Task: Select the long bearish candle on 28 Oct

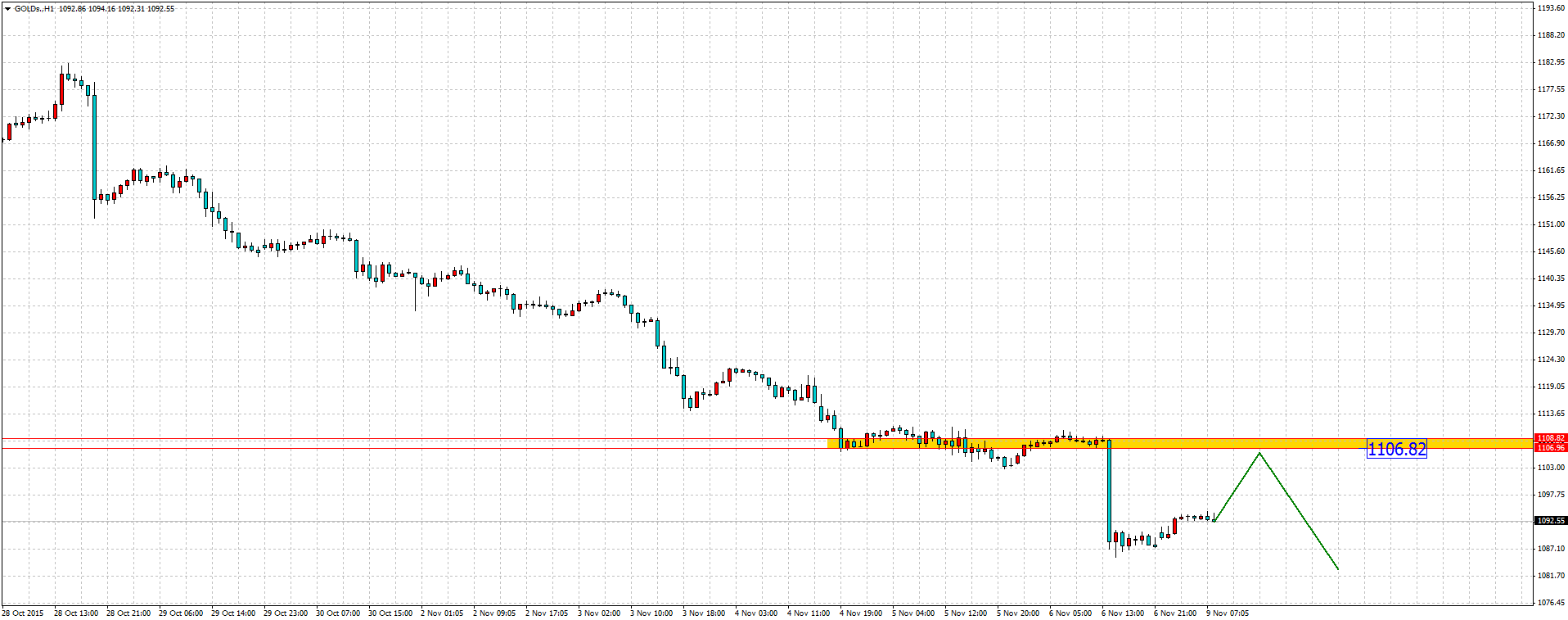Action: (x=94, y=147)
